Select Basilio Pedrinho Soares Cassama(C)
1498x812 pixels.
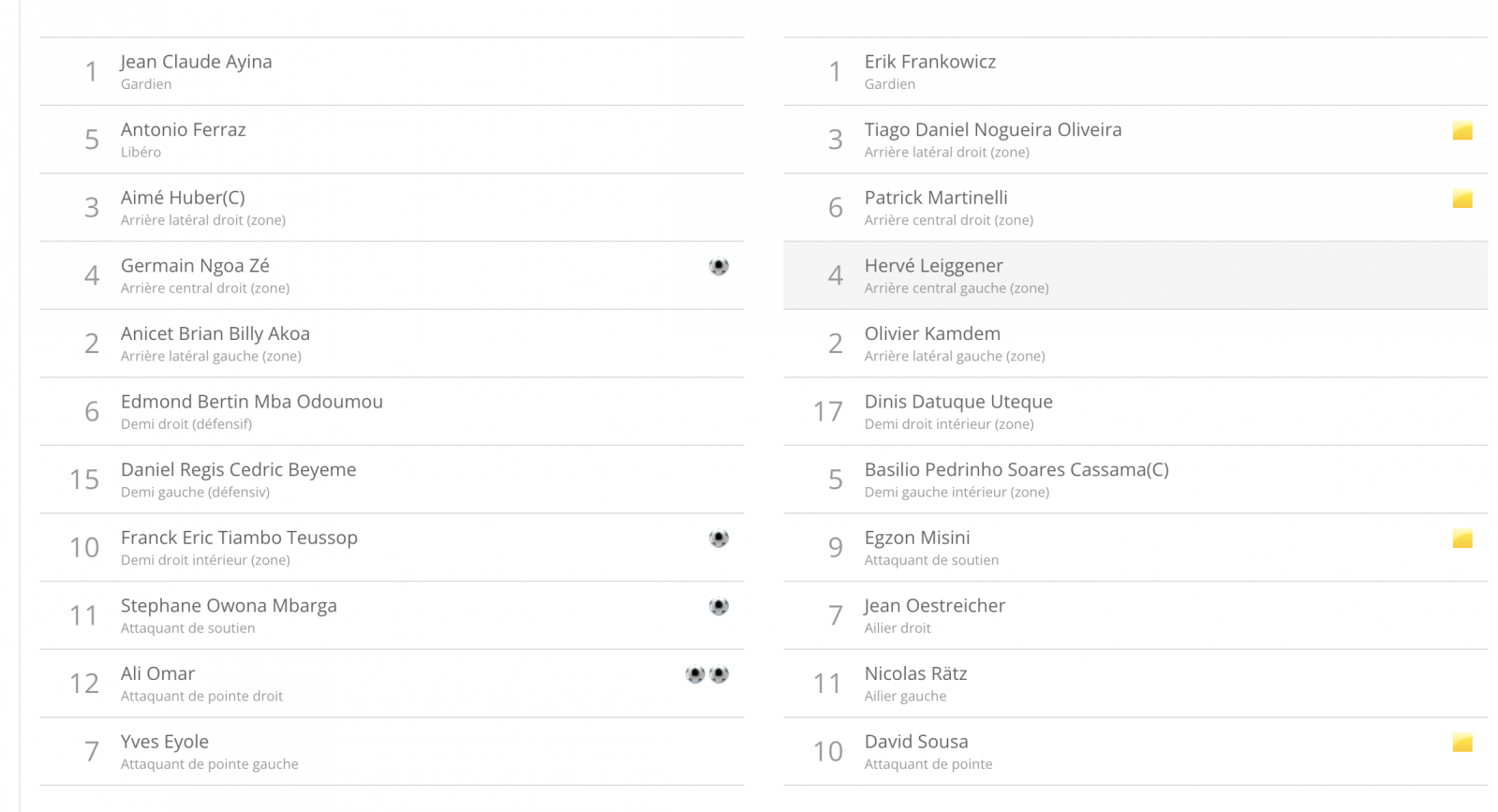1135,480
